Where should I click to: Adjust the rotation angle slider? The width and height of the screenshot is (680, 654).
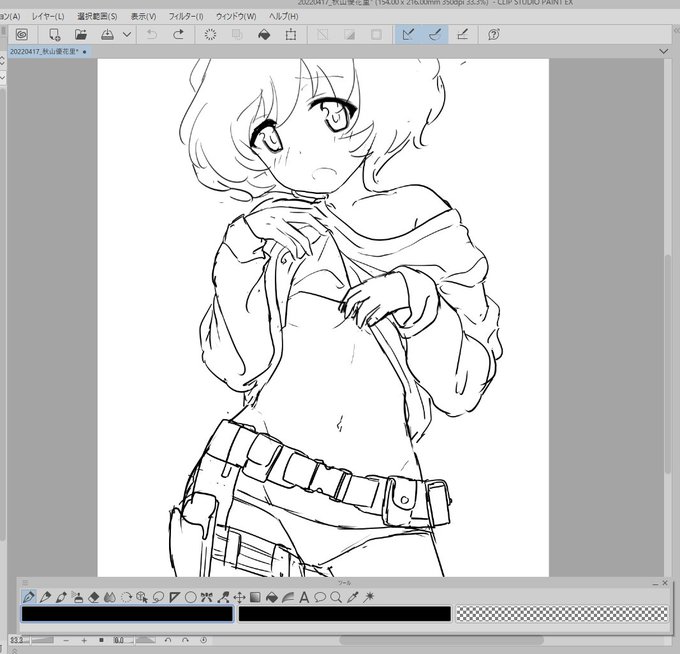click(x=146, y=640)
